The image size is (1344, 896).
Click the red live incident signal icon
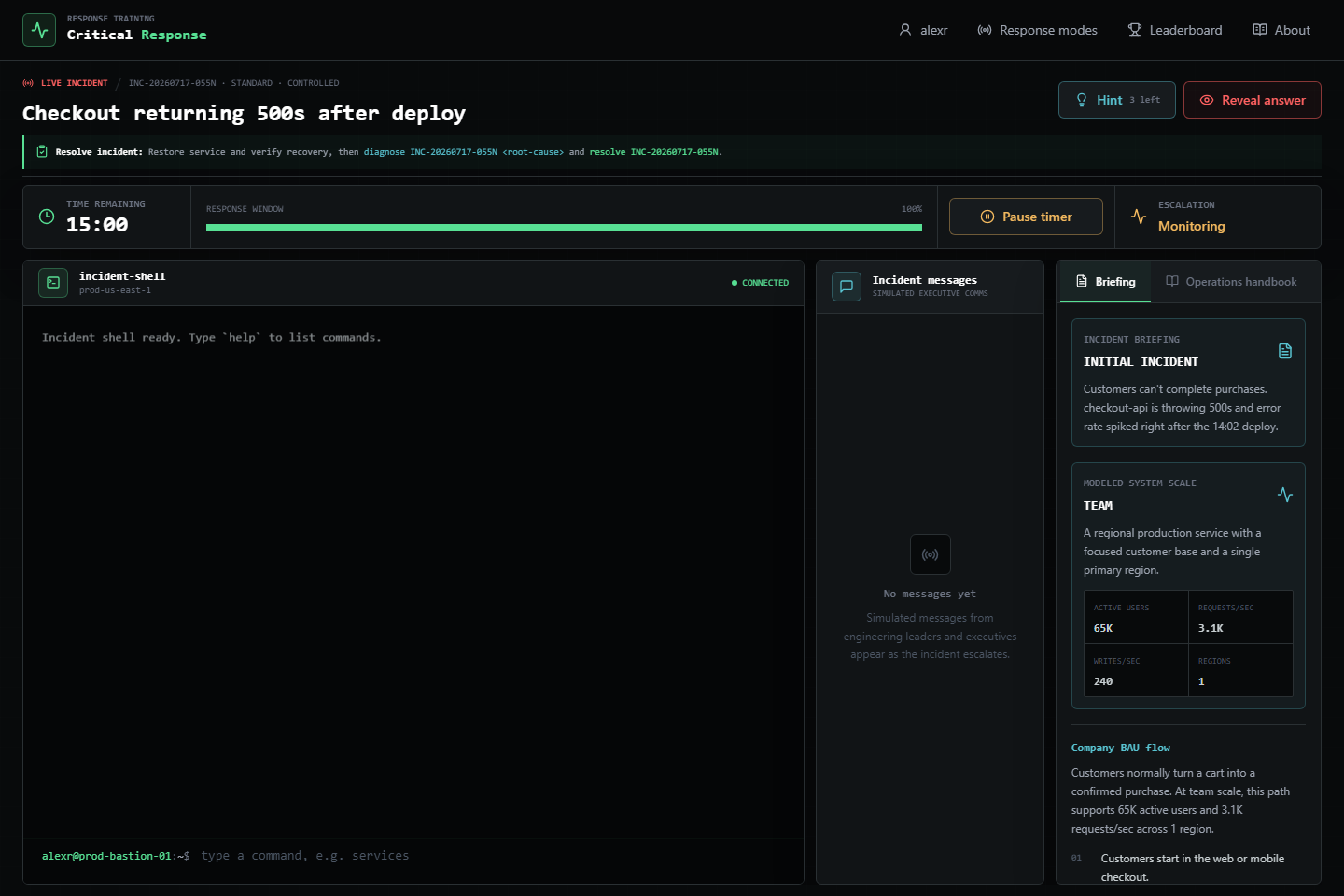(x=28, y=83)
